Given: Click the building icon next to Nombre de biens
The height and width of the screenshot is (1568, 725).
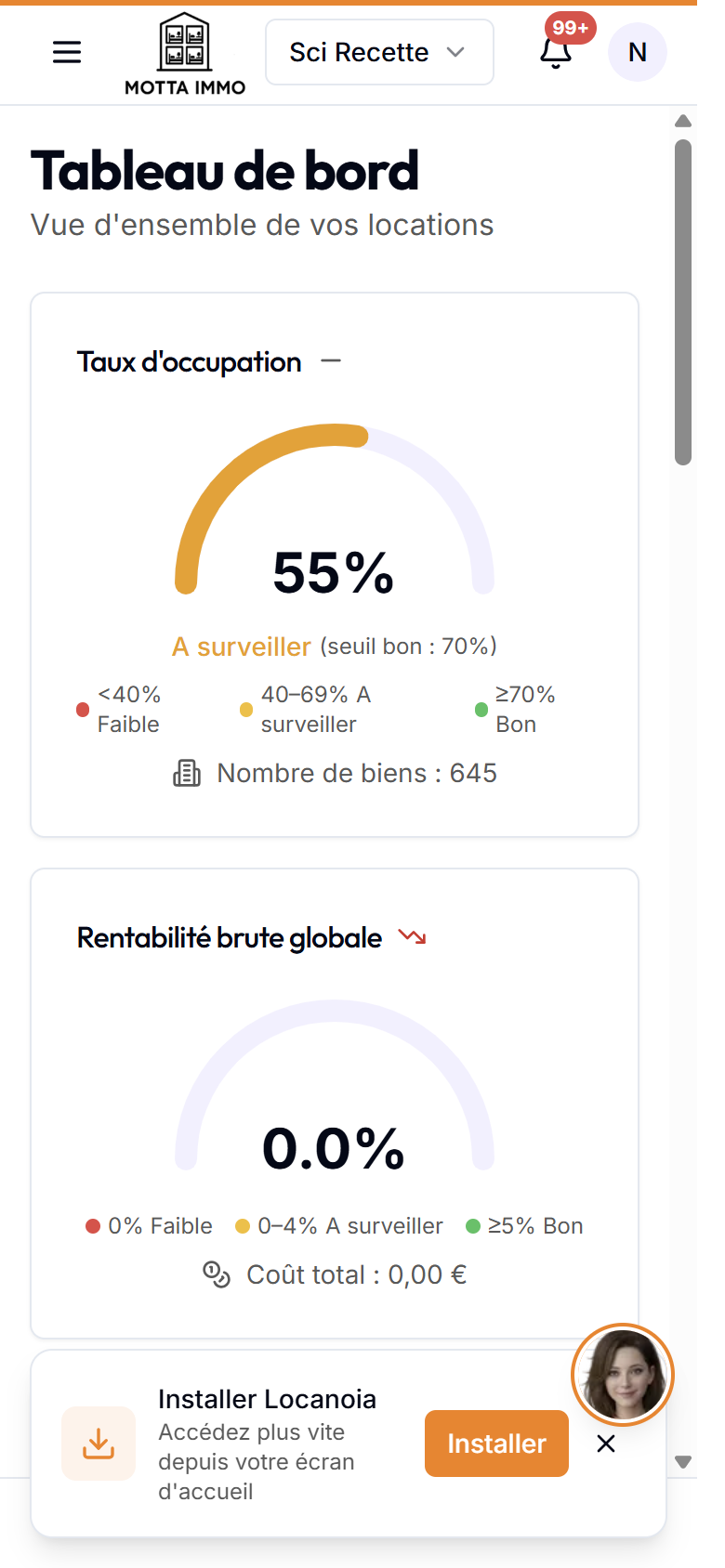Looking at the screenshot, I should coord(187,773).
